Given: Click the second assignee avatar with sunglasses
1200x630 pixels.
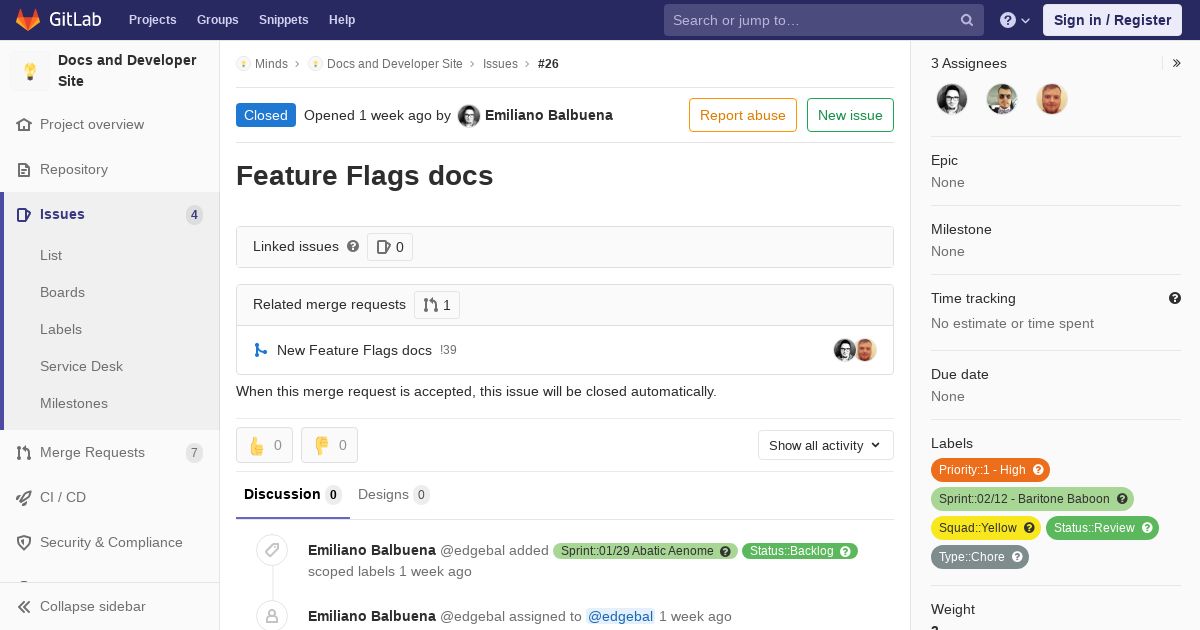Looking at the screenshot, I should pyautogui.click(x=1002, y=99).
